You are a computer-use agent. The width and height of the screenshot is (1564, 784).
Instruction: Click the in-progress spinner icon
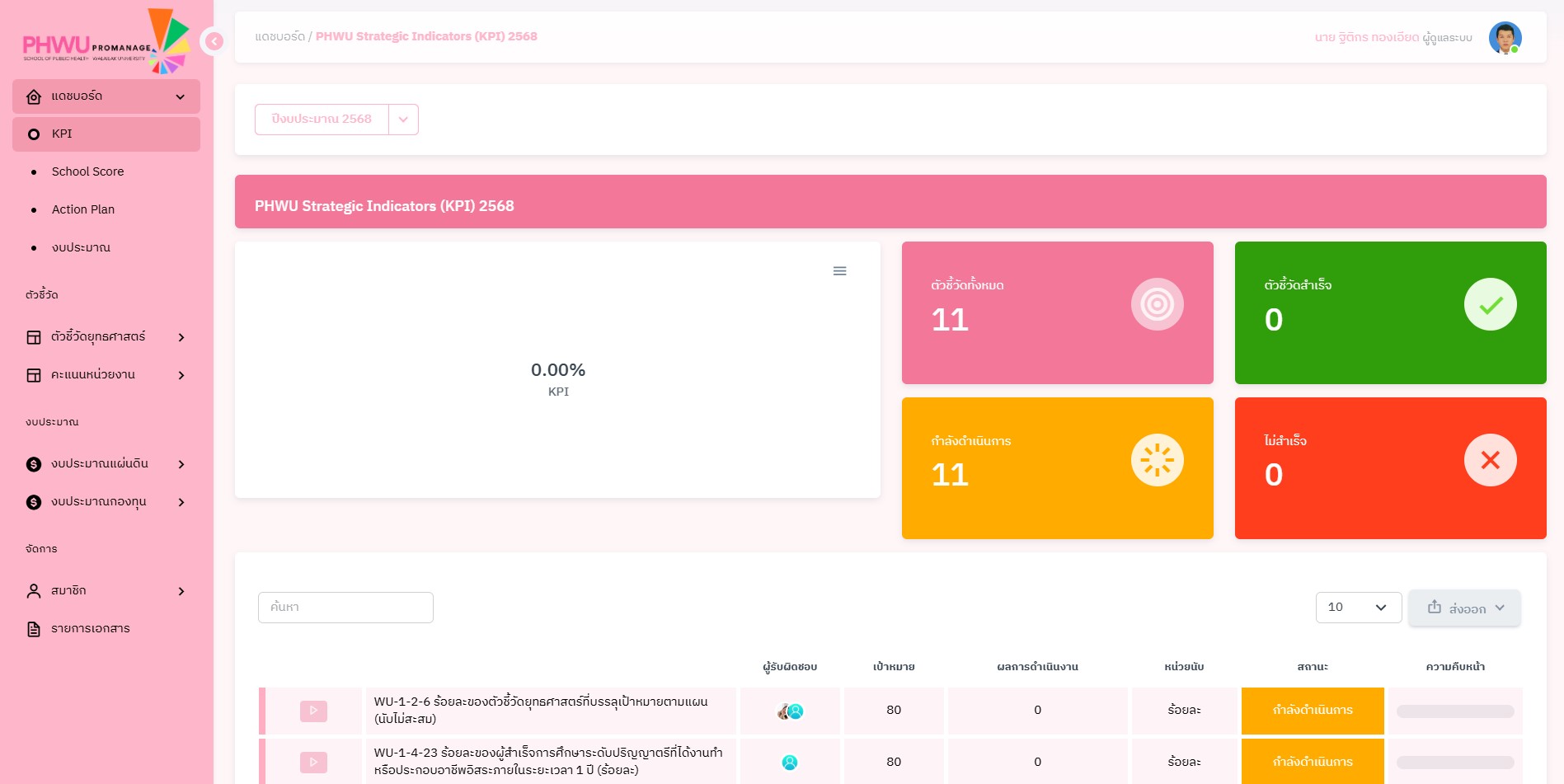(x=1157, y=460)
